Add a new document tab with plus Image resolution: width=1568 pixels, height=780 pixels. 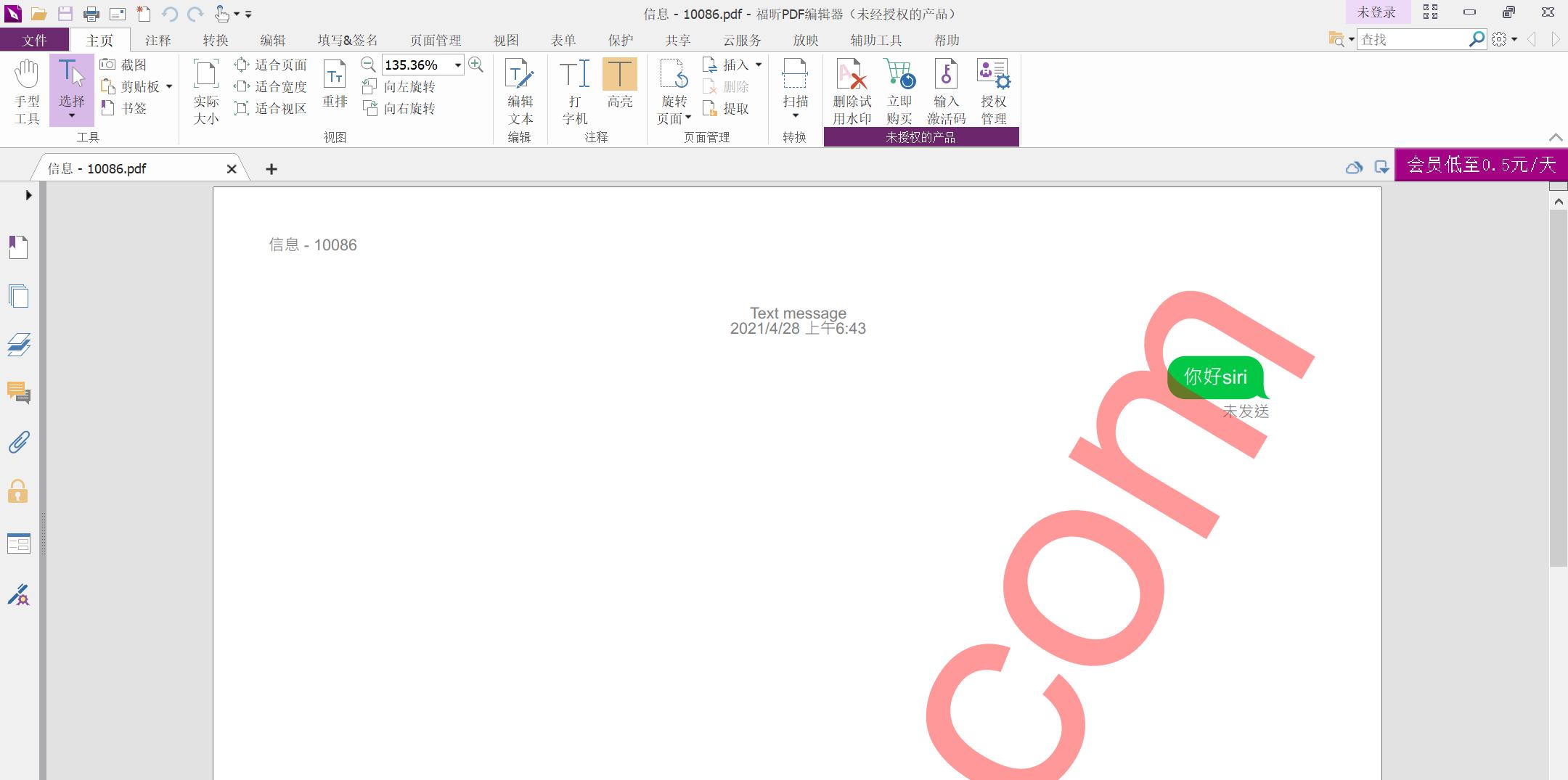click(271, 169)
